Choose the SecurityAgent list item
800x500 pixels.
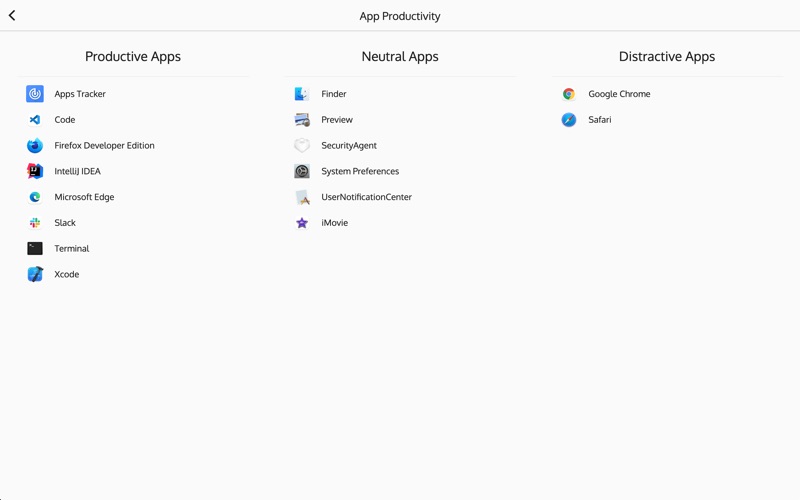(400, 145)
